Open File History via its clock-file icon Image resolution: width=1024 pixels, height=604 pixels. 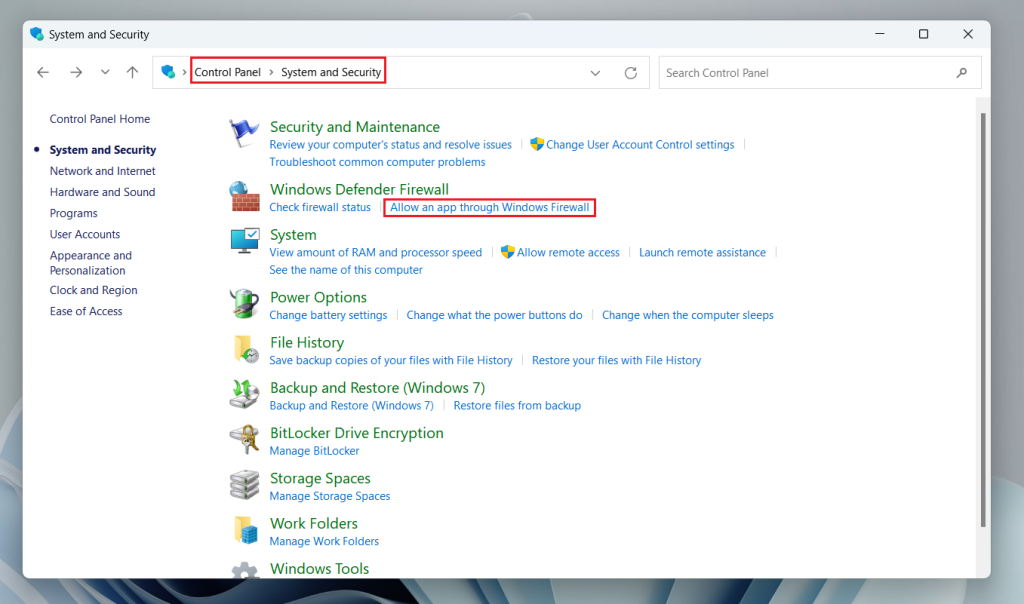click(x=243, y=350)
